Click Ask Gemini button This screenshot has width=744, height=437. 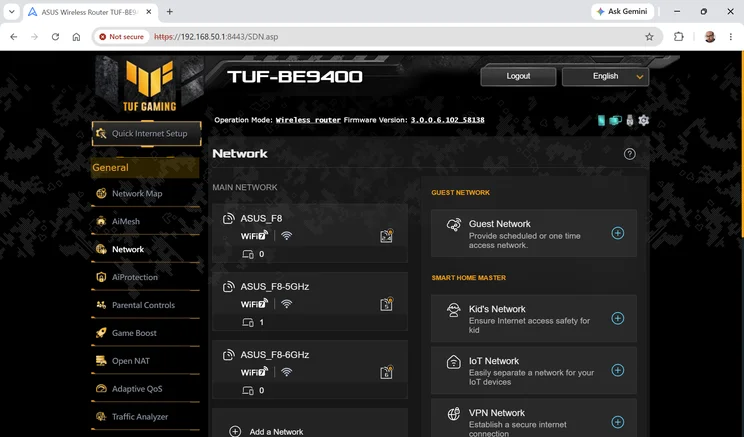coord(622,11)
